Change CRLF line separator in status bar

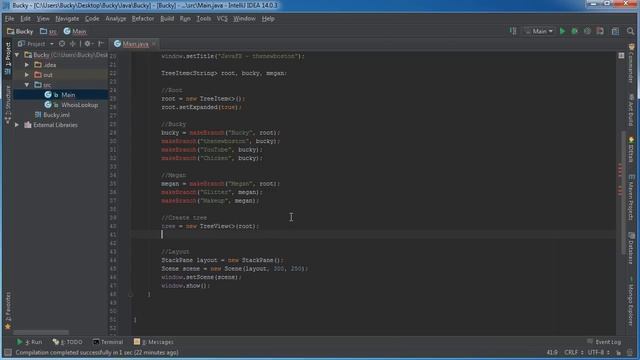573,352
